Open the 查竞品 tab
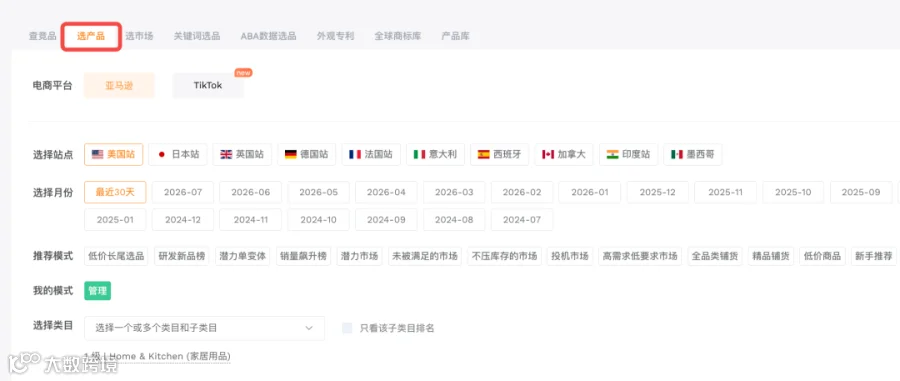This screenshot has width=900, height=381. [42, 36]
